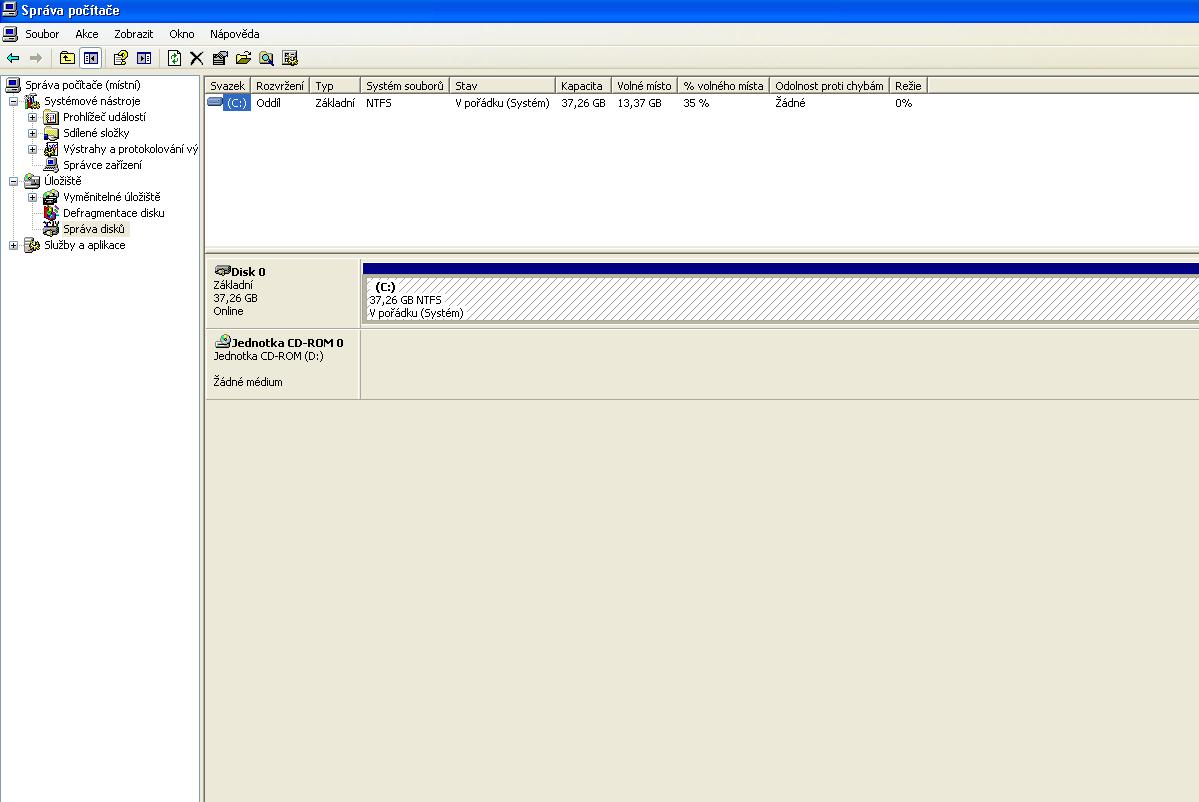Click the CD-ROM 0 disc icon
1199x802 pixels.
pos(223,341)
